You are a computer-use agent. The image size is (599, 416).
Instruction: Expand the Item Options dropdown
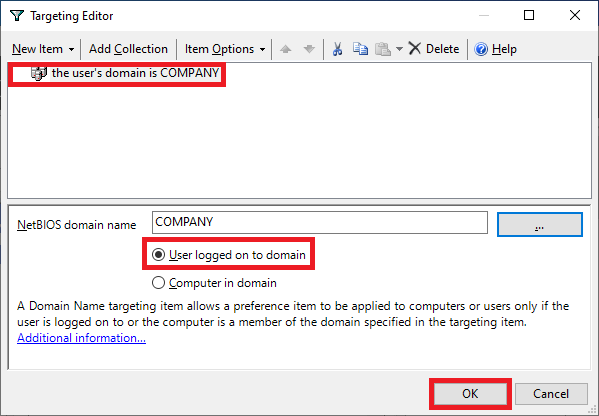click(225, 49)
